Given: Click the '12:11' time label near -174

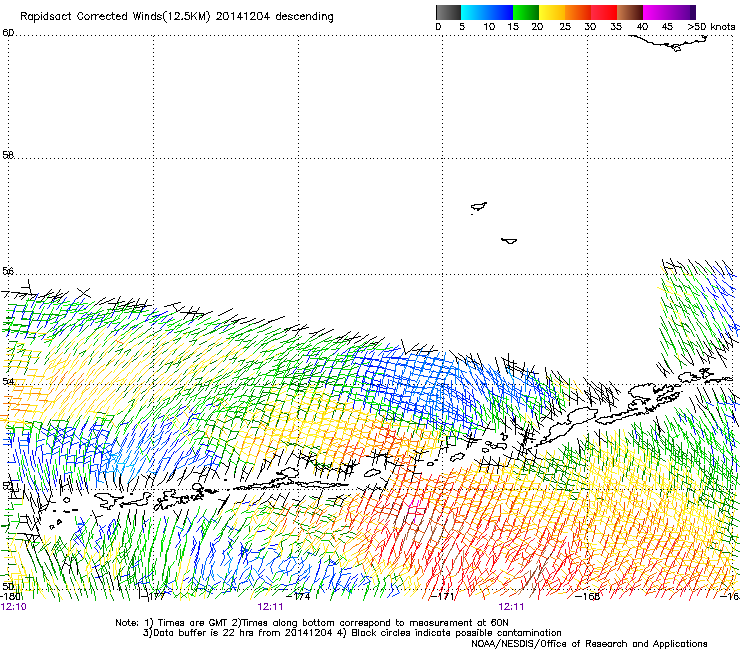Looking at the screenshot, I should click(x=270, y=607).
